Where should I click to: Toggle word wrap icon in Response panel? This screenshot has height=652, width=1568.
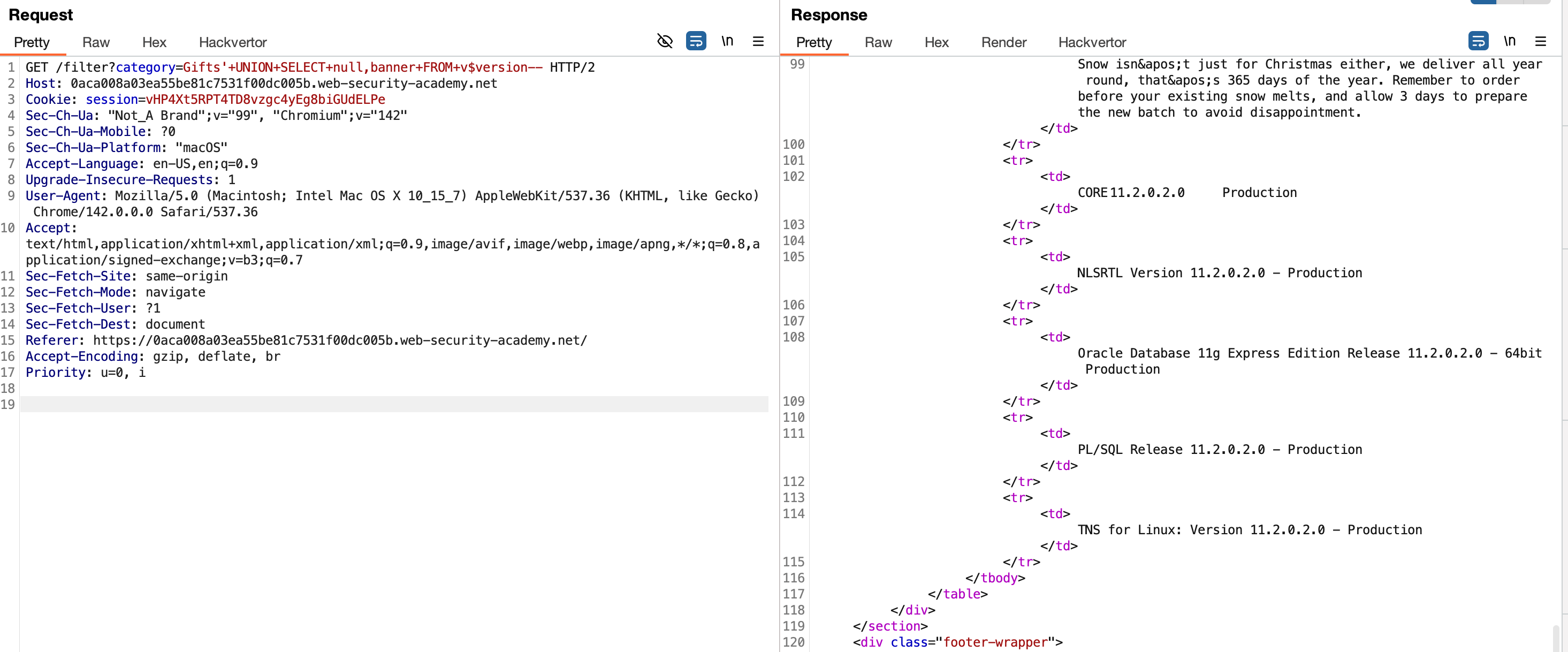point(1478,41)
